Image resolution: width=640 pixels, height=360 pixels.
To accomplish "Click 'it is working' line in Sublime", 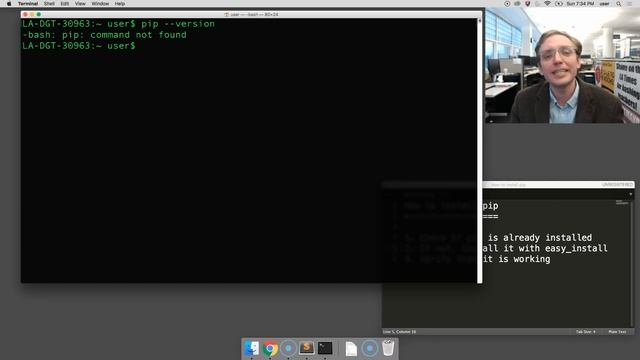I will pos(516,259).
